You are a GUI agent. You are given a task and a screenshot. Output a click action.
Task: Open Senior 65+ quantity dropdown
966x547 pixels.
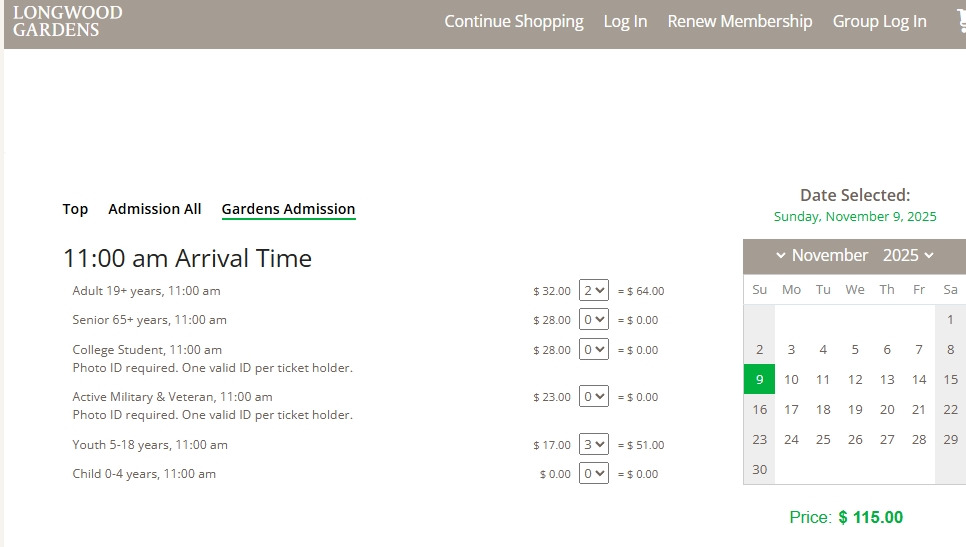tap(594, 320)
